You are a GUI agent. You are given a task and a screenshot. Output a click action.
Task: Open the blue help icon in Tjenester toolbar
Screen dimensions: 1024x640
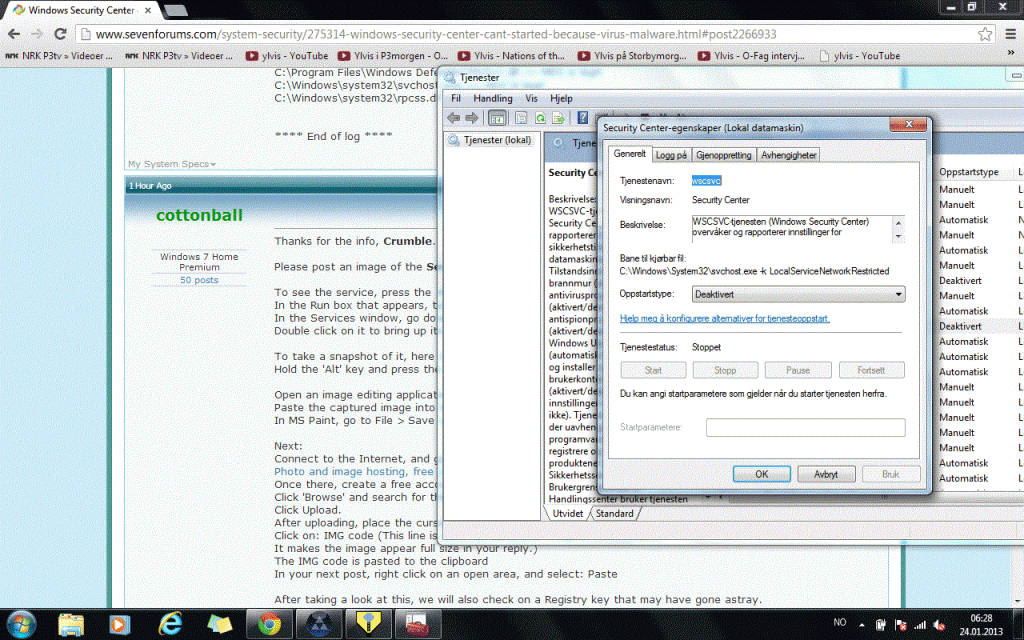582,118
